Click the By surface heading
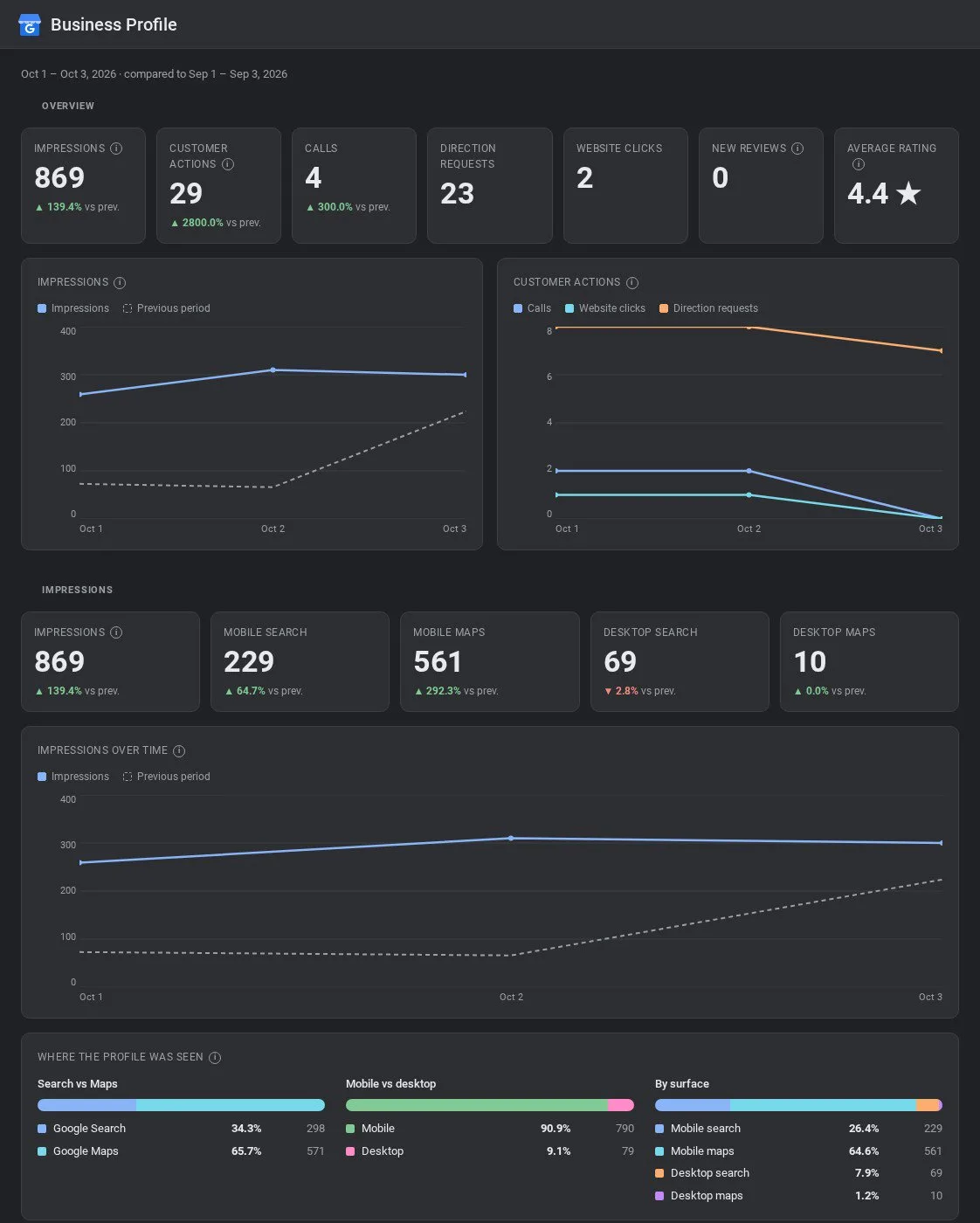The height and width of the screenshot is (1223, 980). (x=682, y=1084)
